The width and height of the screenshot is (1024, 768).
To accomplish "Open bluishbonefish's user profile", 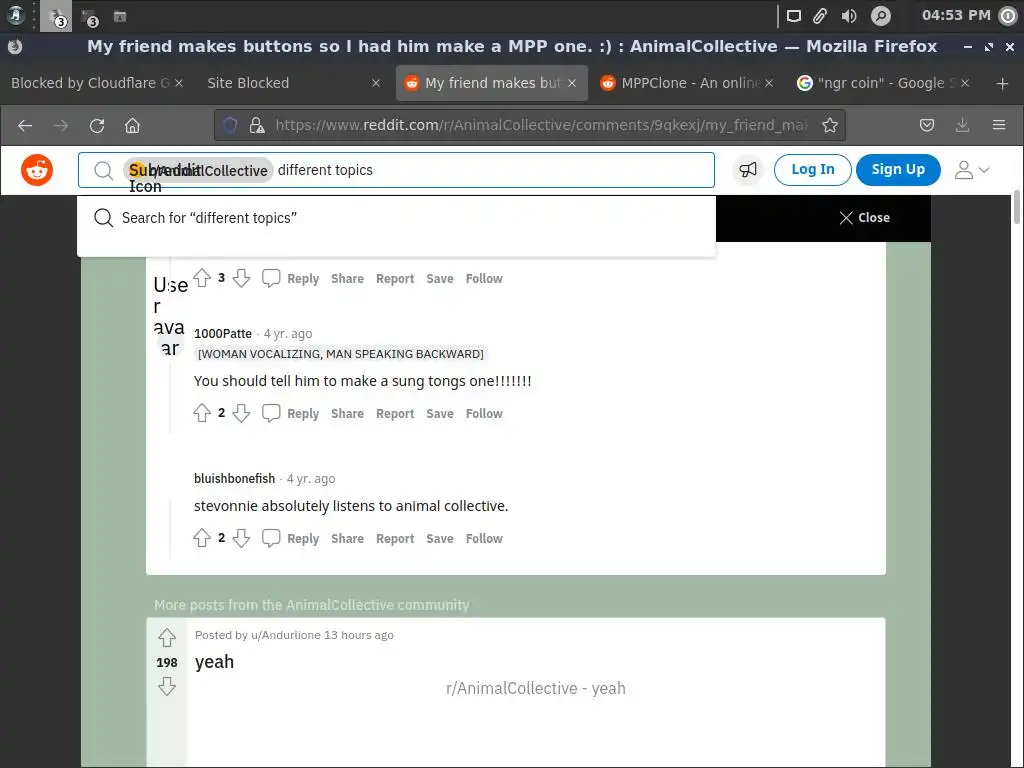I will click(234, 479).
